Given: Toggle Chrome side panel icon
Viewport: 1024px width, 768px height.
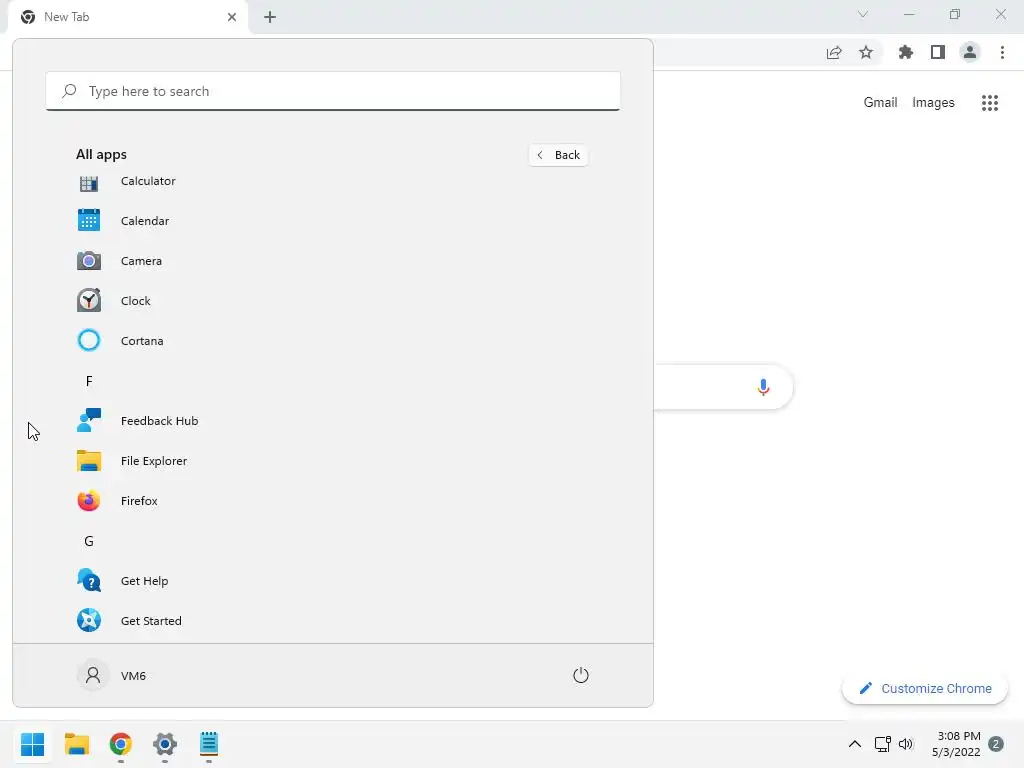Looking at the screenshot, I should click(x=938, y=52).
